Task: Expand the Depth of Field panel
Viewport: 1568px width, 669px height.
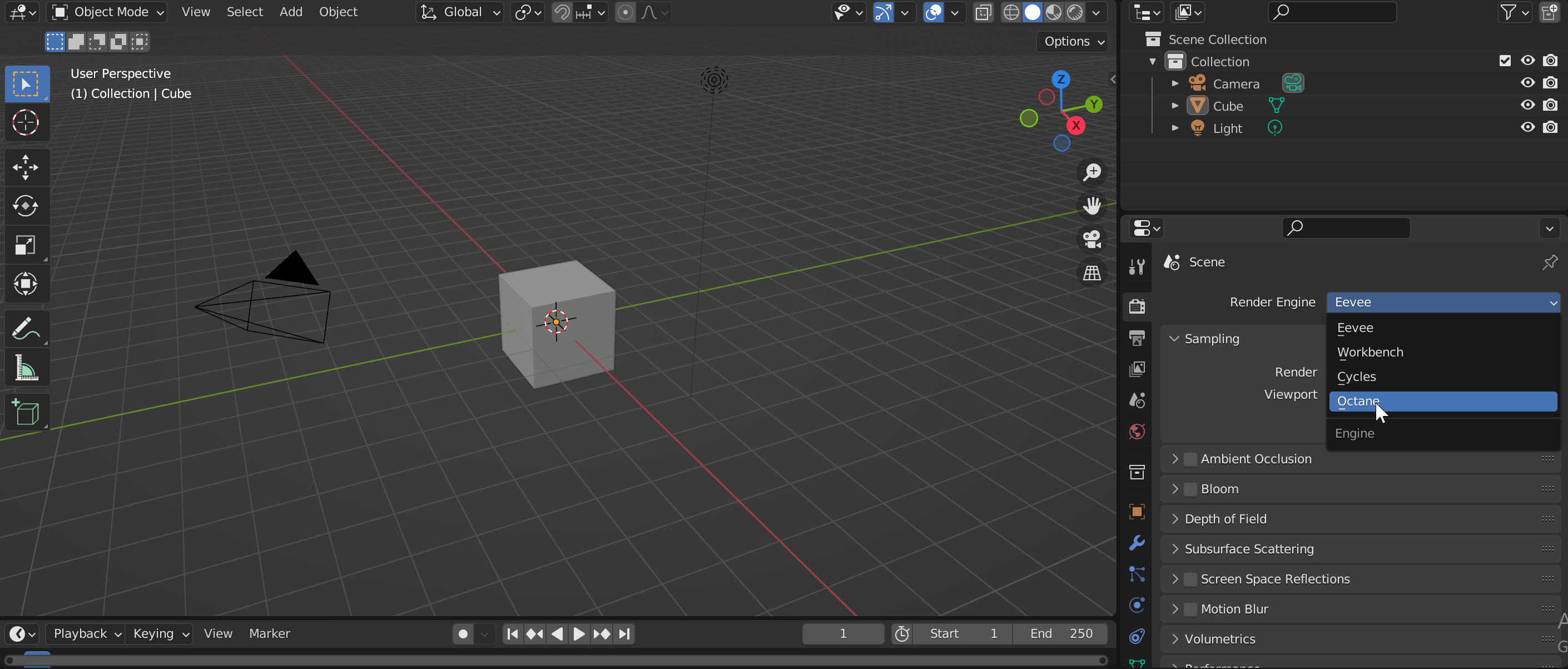Action: tap(1175, 519)
